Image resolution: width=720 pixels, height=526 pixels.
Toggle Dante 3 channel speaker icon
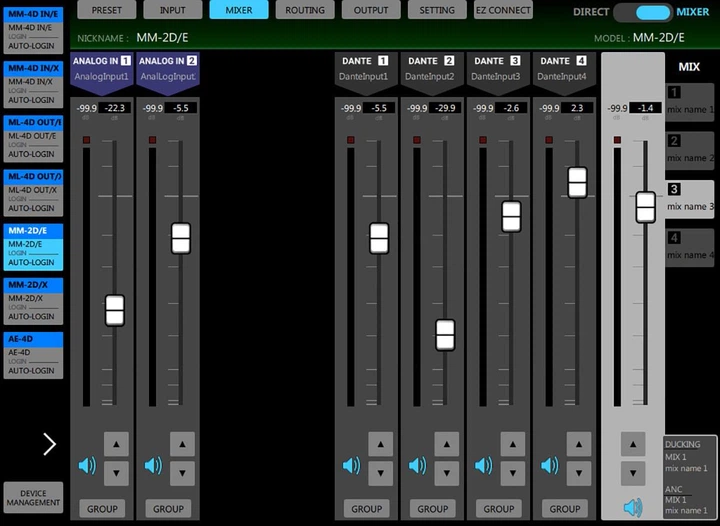[x=484, y=465]
